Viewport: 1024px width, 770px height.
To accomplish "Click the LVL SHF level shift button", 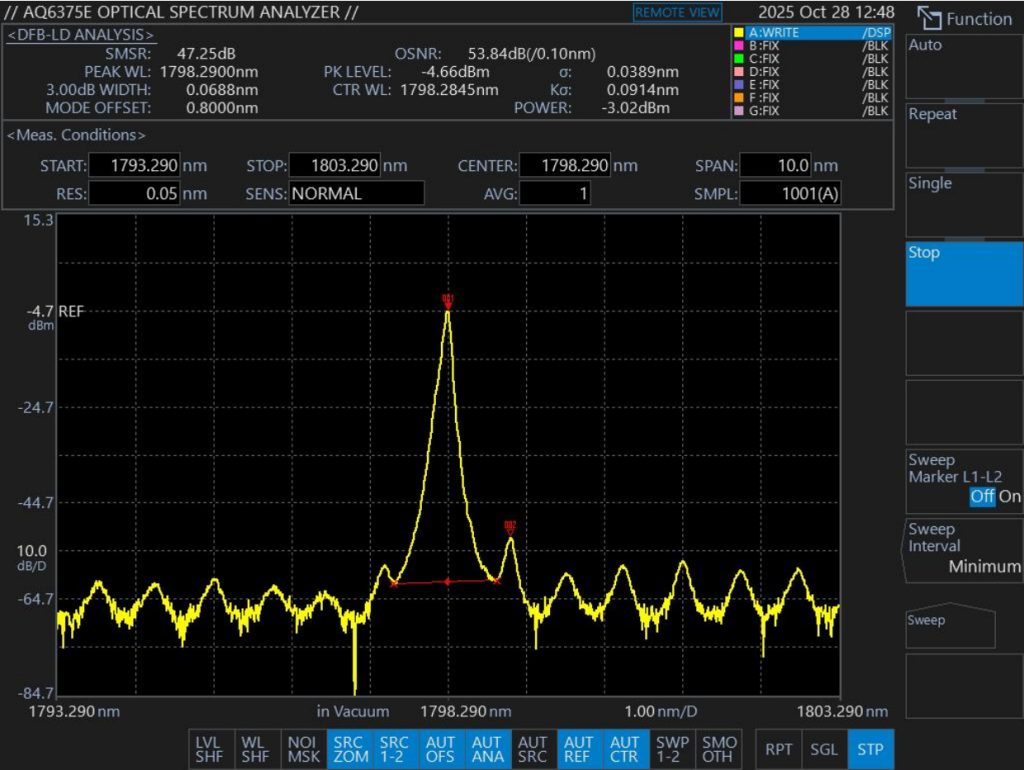I will coord(209,749).
